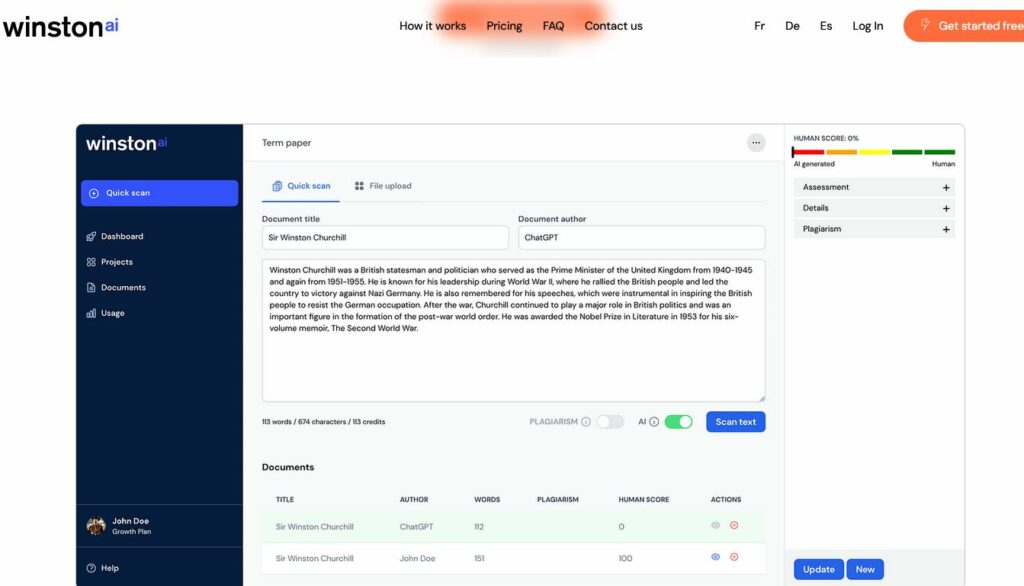The height and width of the screenshot is (586, 1024).
Task: Open the FAQ page
Action: (553, 26)
